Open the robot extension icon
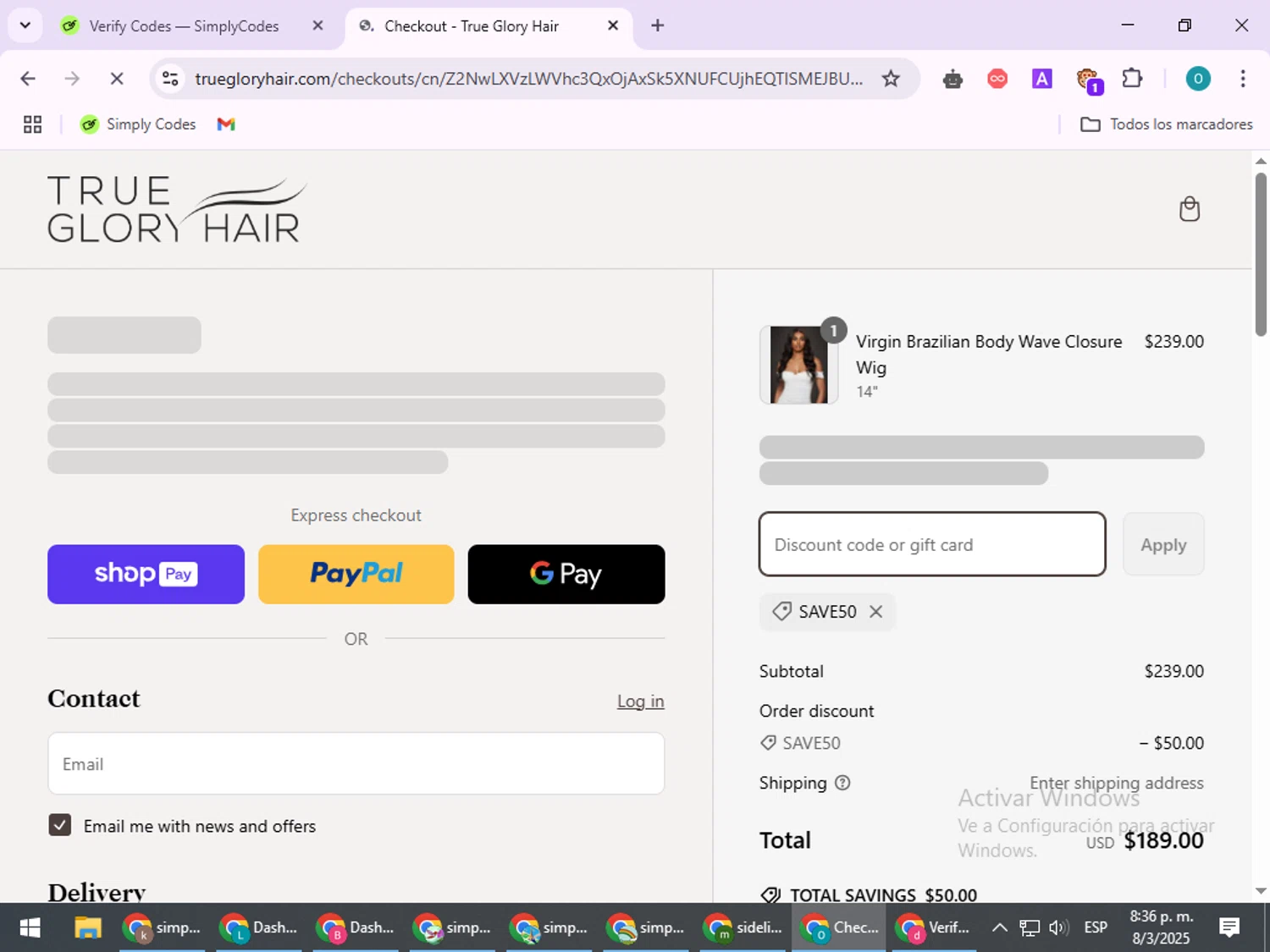The image size is (1270, 952). click(x=952, y=79)
